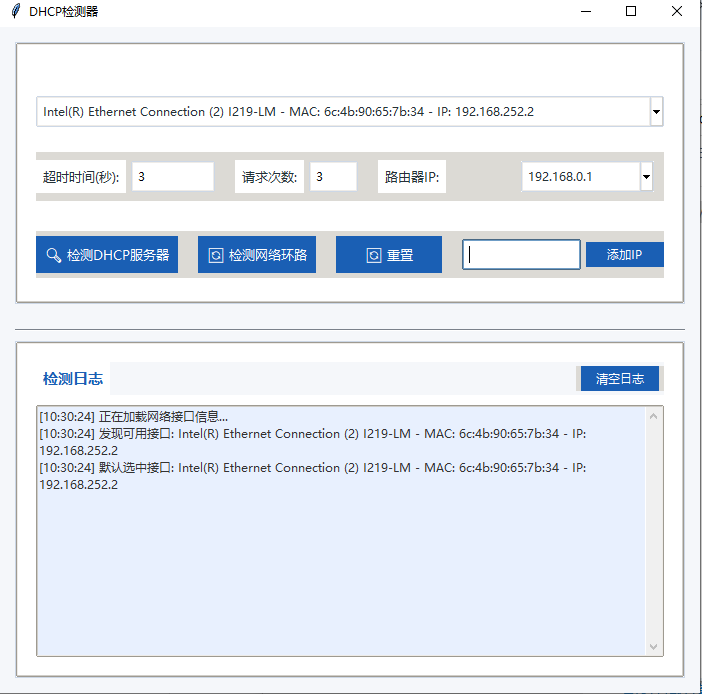This screenshot has width=702, height=694.
Task: Click the 路由器IP: label
Action: tap(412, 177)
